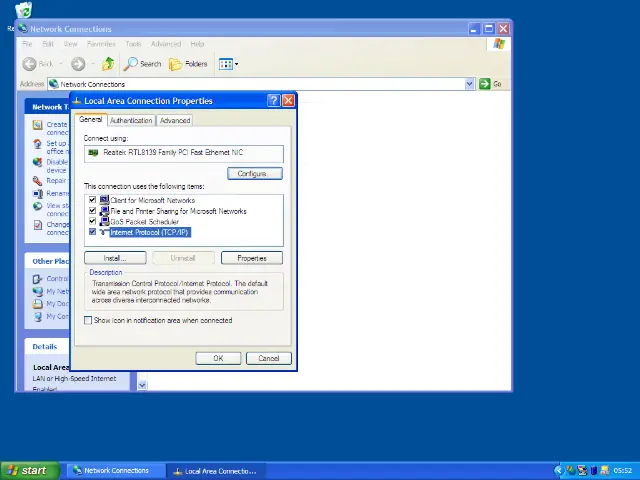The width and height of the screenshot is (640, 480).
Task: Click the green Go arrow button
Action: 485,84
